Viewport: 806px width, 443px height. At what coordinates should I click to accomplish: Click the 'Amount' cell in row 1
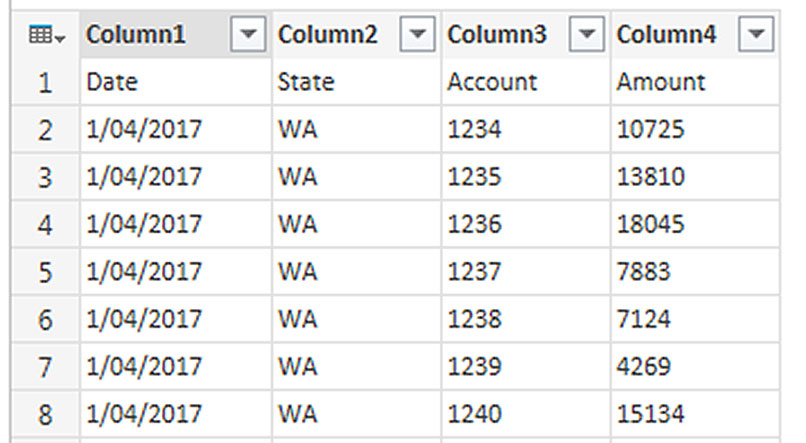[695, 82]
